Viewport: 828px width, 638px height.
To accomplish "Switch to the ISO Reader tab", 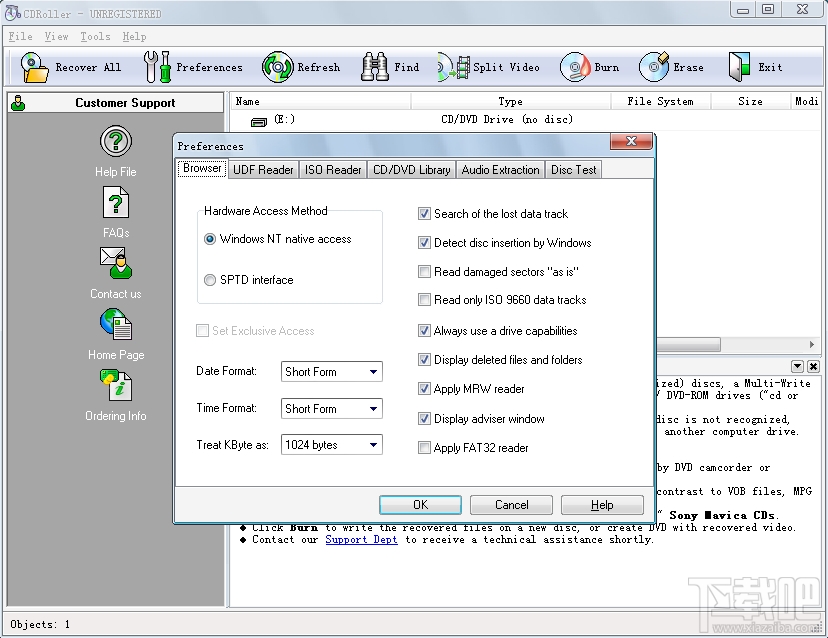I will [x=333, y=170].
